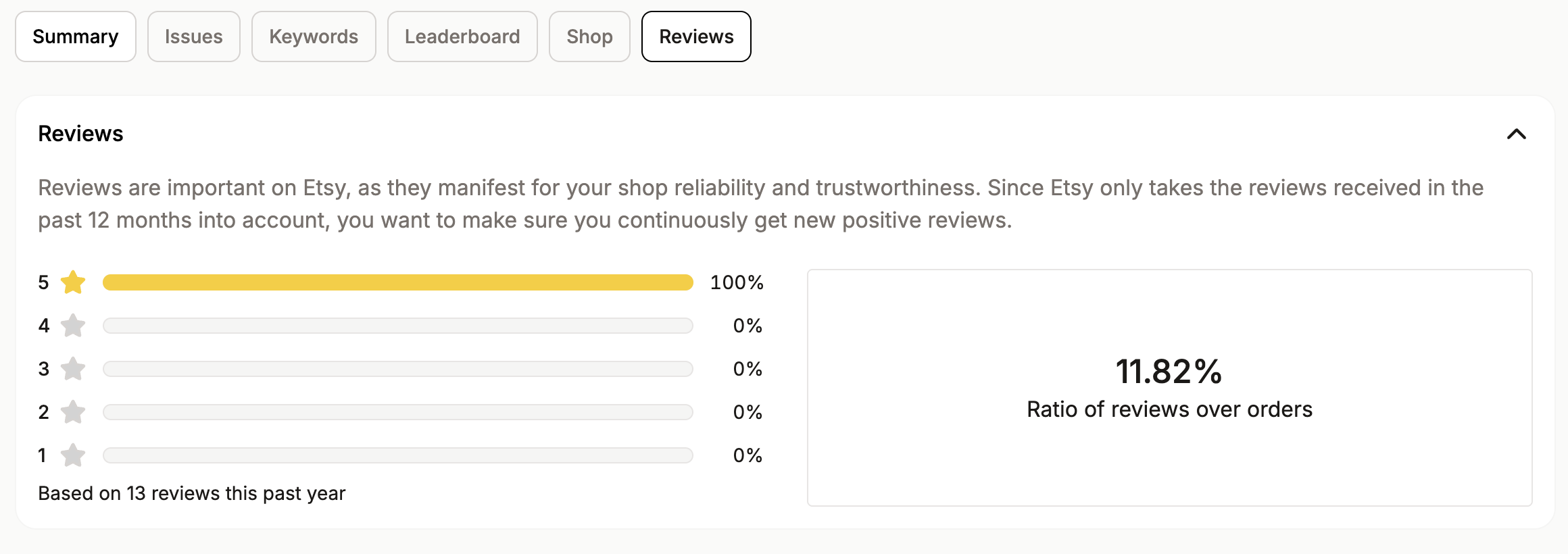1568x554 pixels.
Task: Collapse the Reviews section with chevron
Action: click(x=1517, y=134)
